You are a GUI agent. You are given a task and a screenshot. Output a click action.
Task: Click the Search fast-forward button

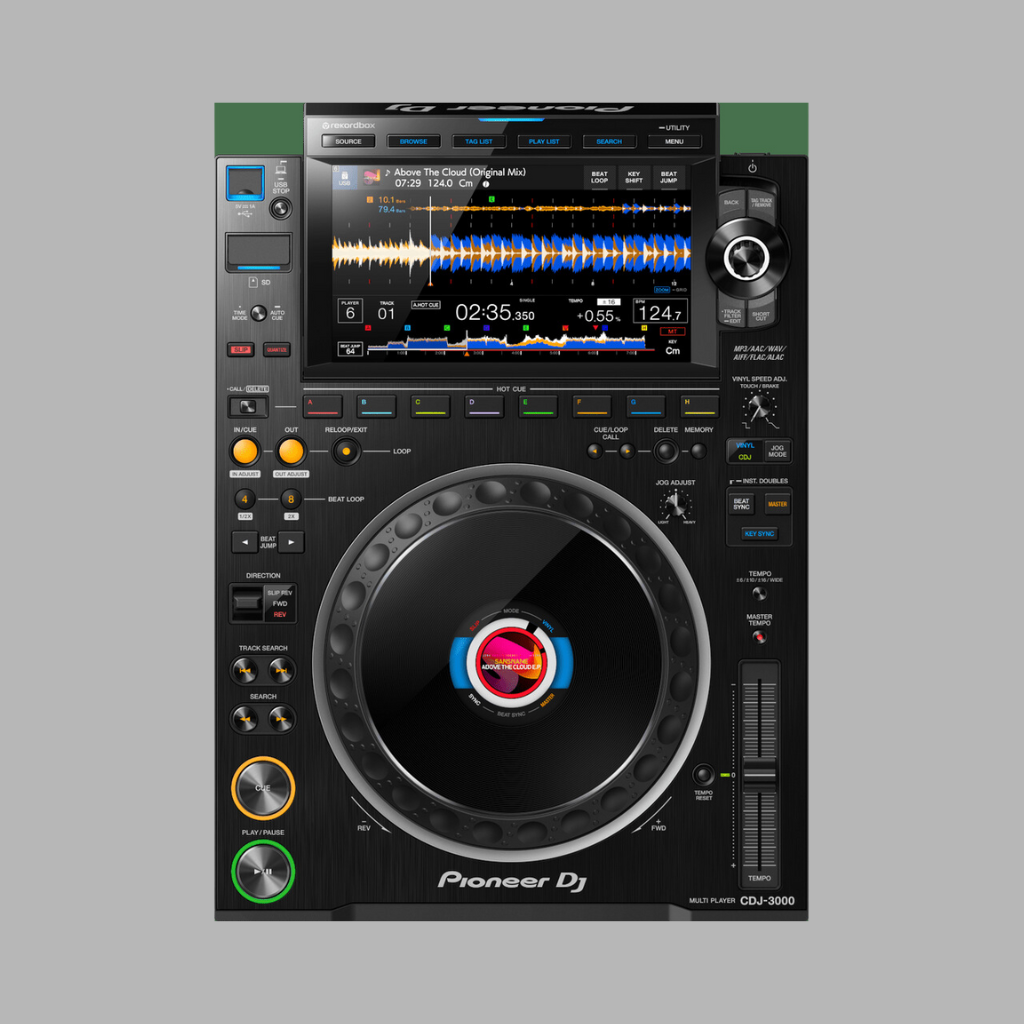coord(281,719)
